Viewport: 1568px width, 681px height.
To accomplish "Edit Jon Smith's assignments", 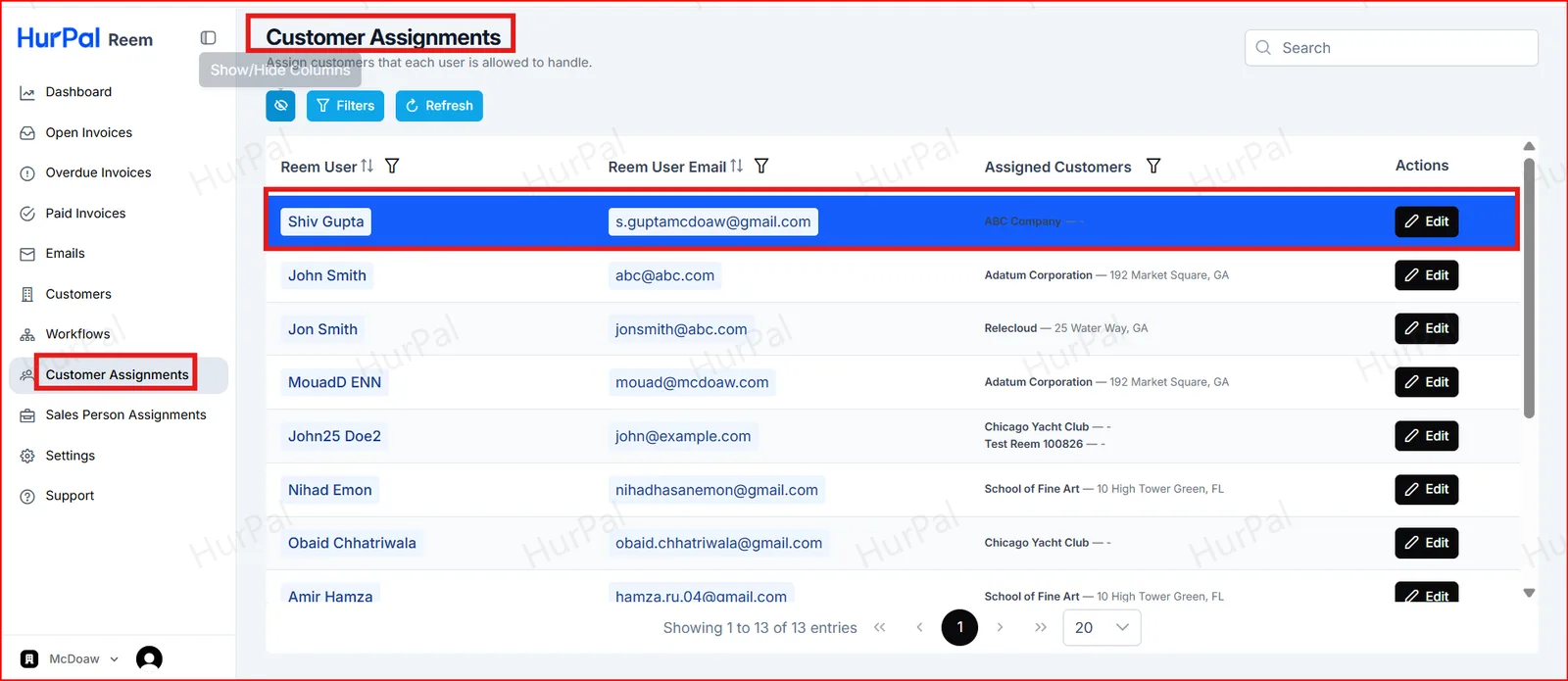I will 1427,328.
